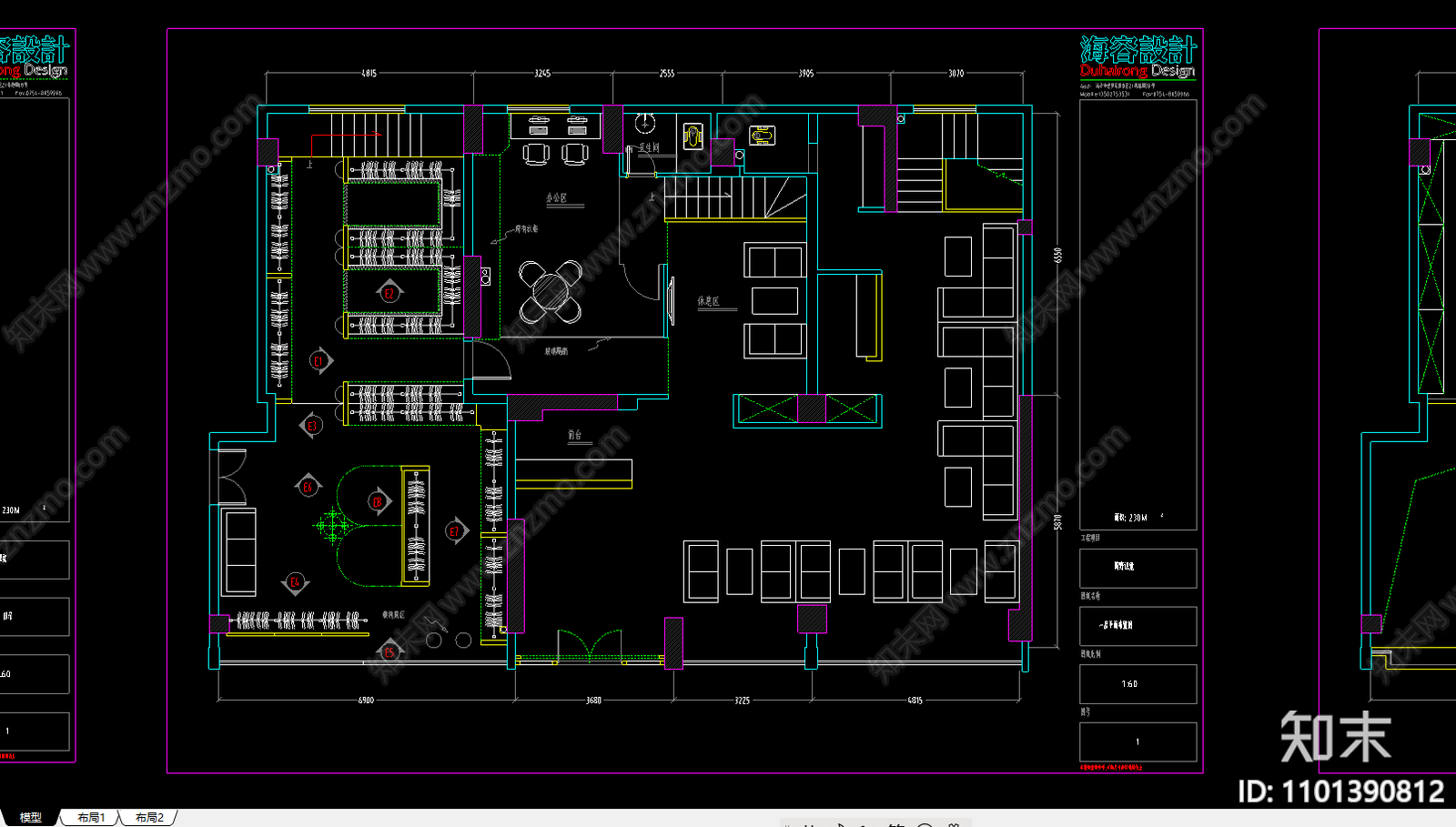Select the 3070 dimension text
This screenshot has height=827, width=1456.
point(955,73)
